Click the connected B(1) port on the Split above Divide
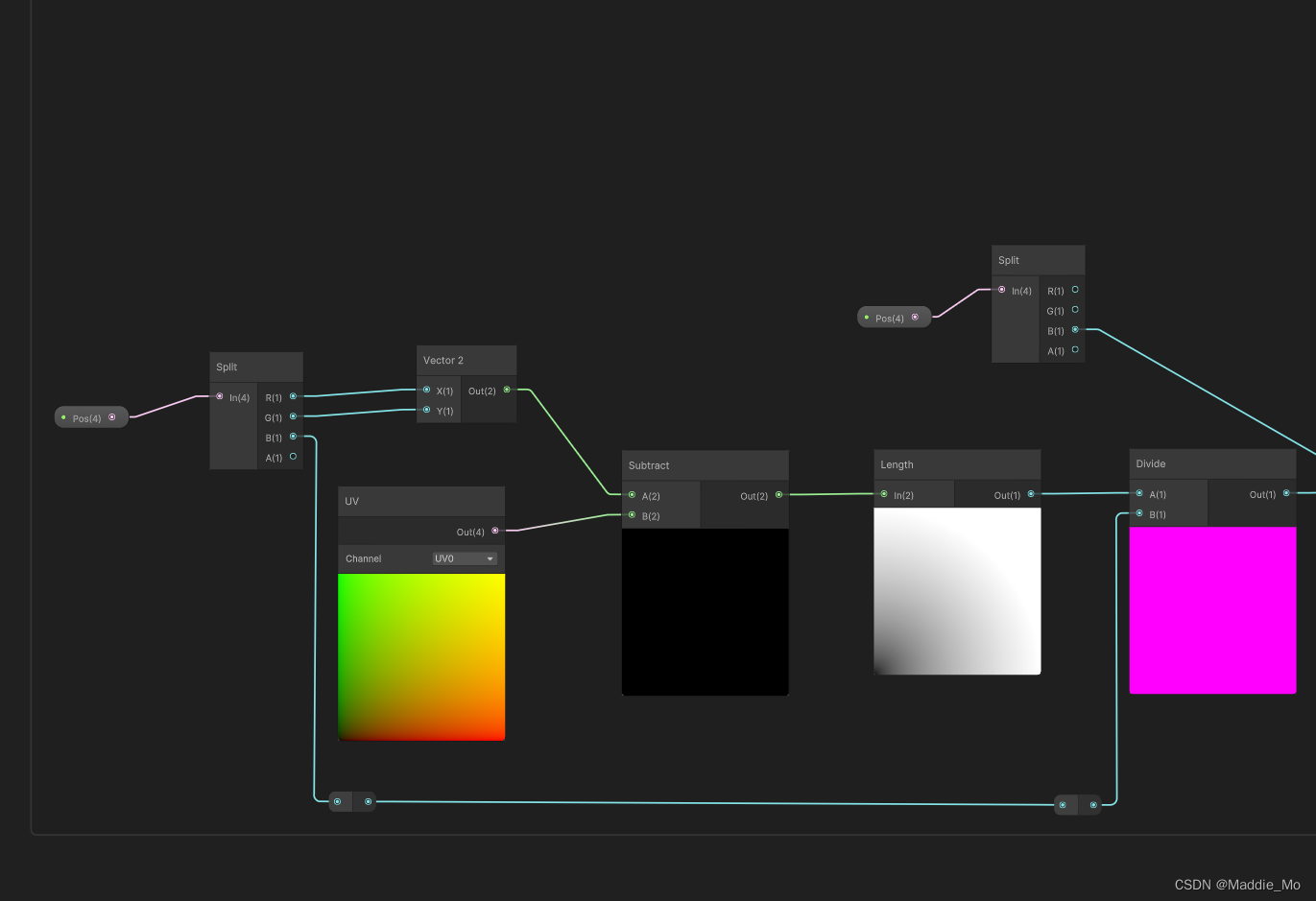This screenshot has width=1316, height=901. click(1075, 330)
